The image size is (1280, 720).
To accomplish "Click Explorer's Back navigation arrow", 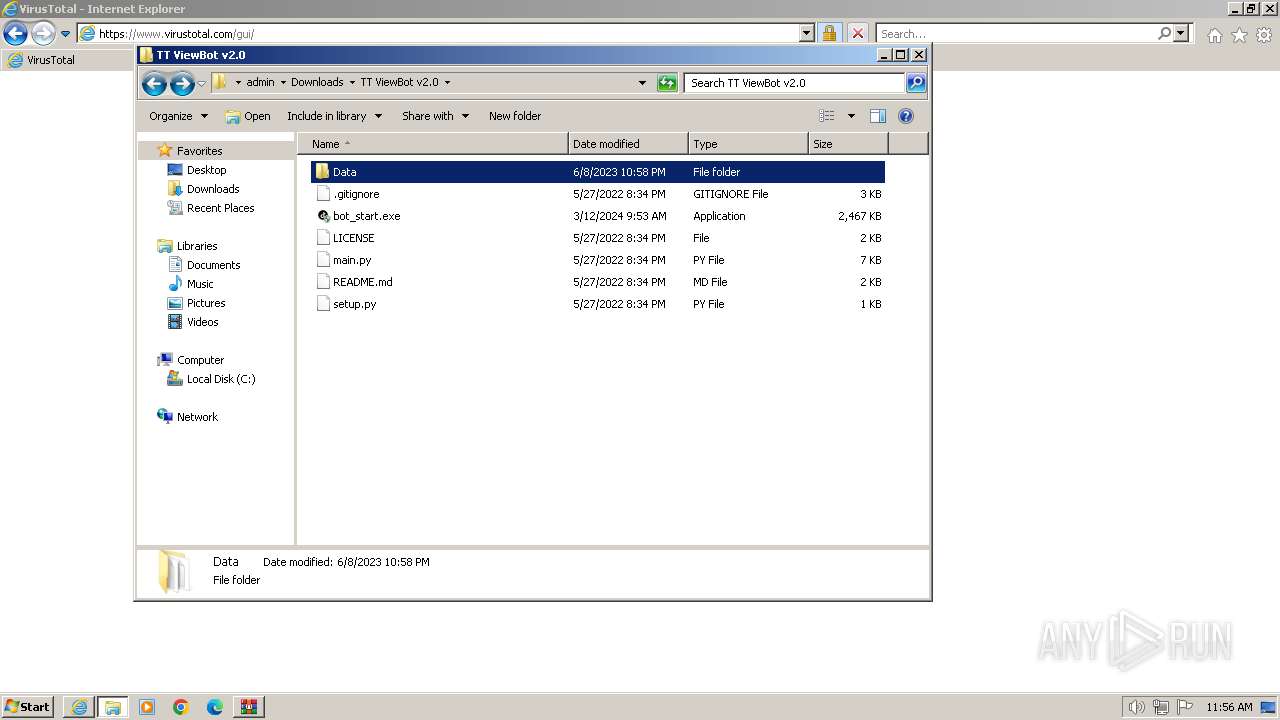I will coord(154,84).
